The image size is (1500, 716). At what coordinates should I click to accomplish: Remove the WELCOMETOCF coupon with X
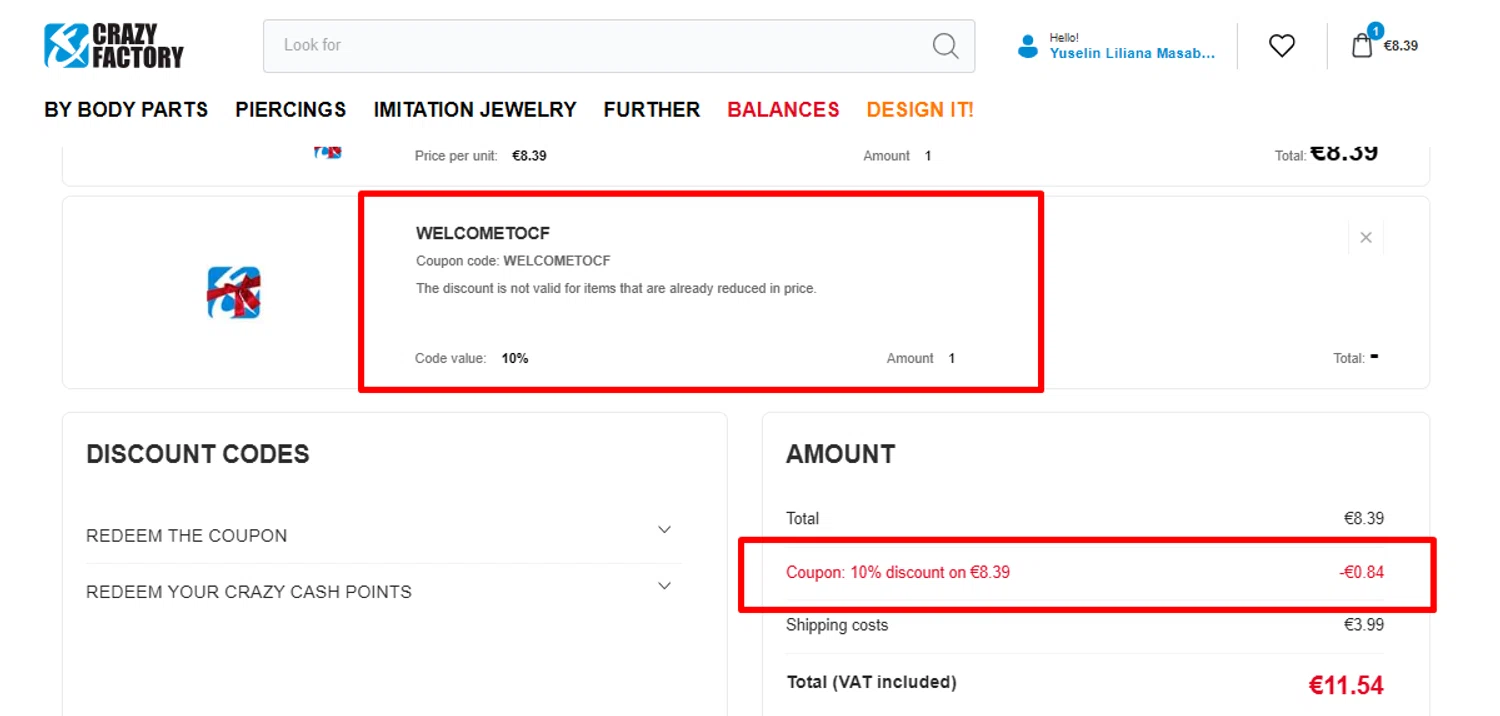(x=1365, y=238)
